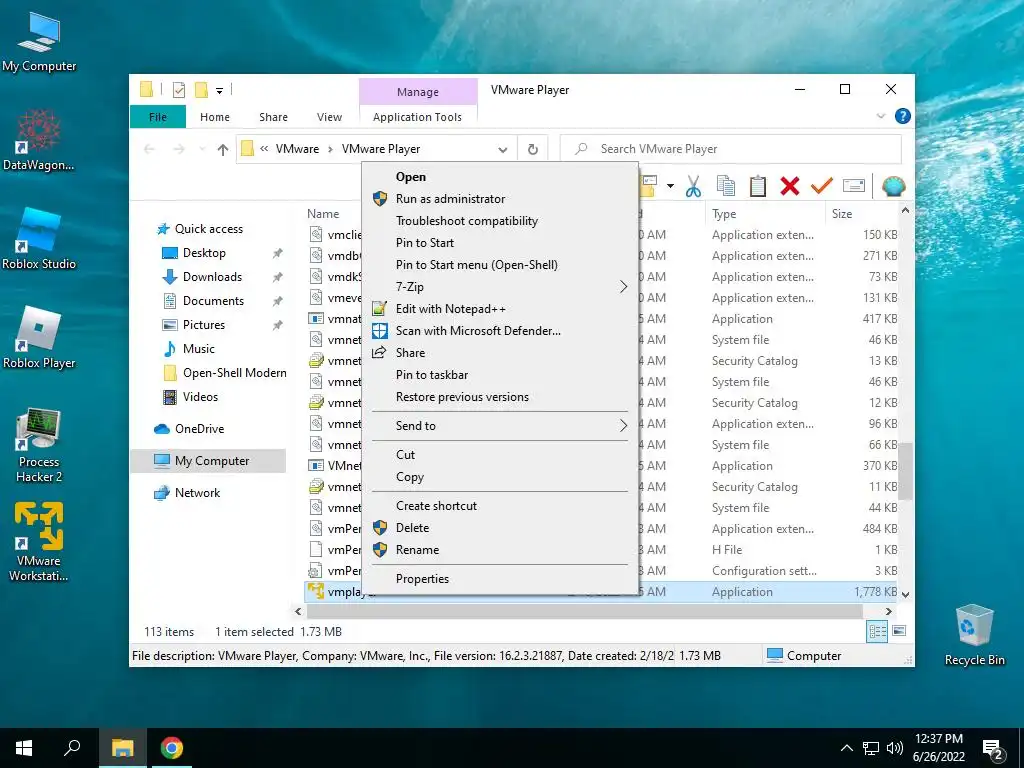
Task: Sort by the Type column header
Action: 764,214
